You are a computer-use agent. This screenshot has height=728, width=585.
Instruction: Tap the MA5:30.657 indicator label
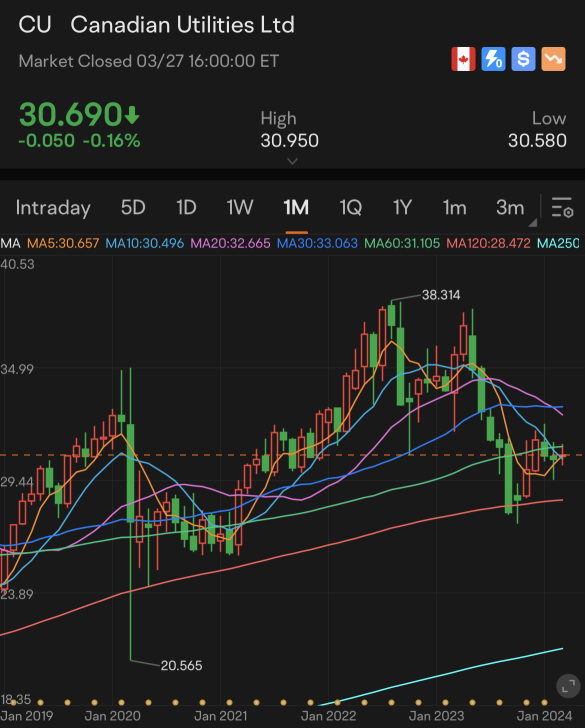pyautogui.click(x=63, y=243)
